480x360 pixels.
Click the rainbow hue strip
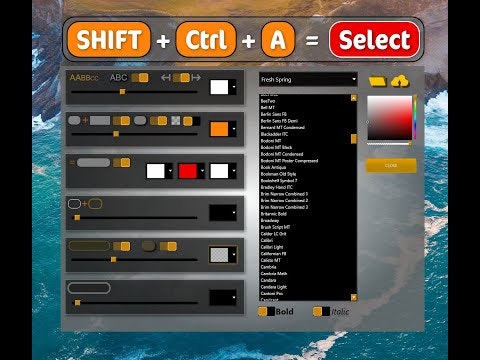(x=415, y=117)
